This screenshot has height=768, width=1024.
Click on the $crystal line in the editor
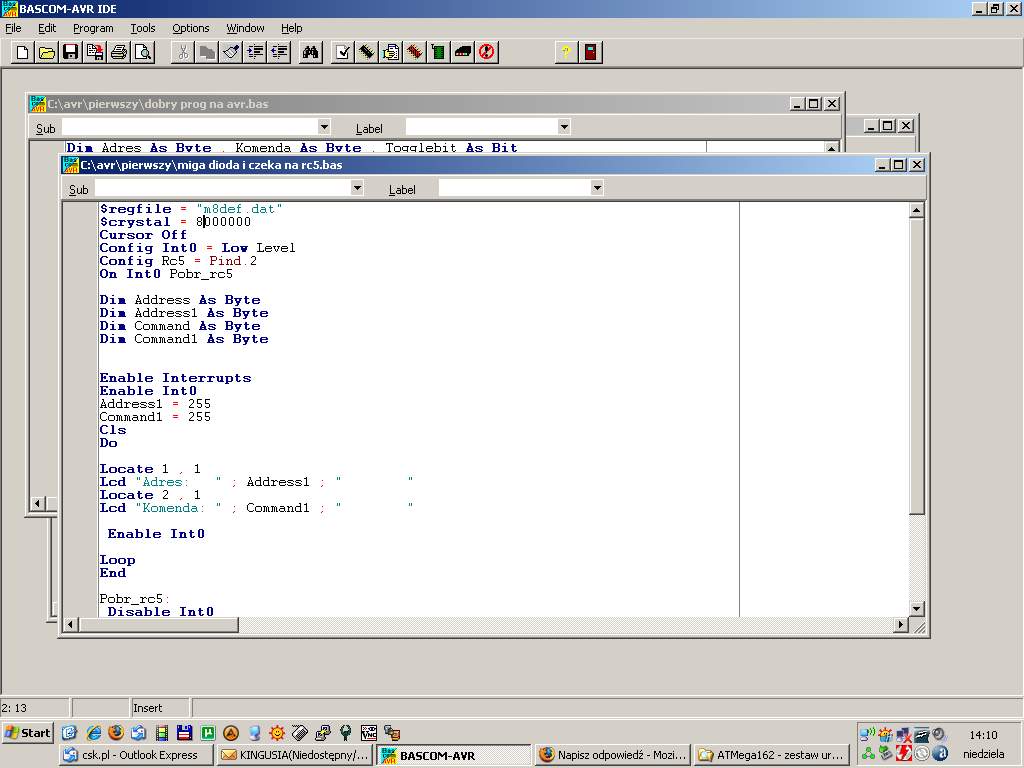(175, 222)
